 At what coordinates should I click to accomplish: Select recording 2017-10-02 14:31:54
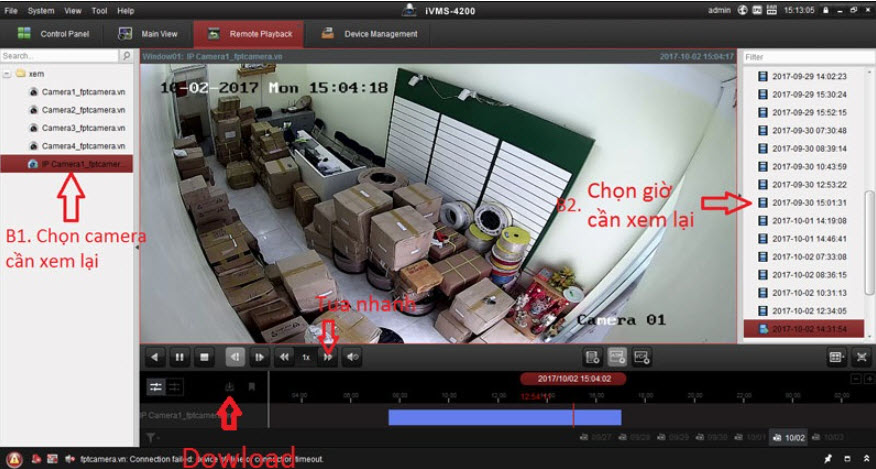(803, 329)
